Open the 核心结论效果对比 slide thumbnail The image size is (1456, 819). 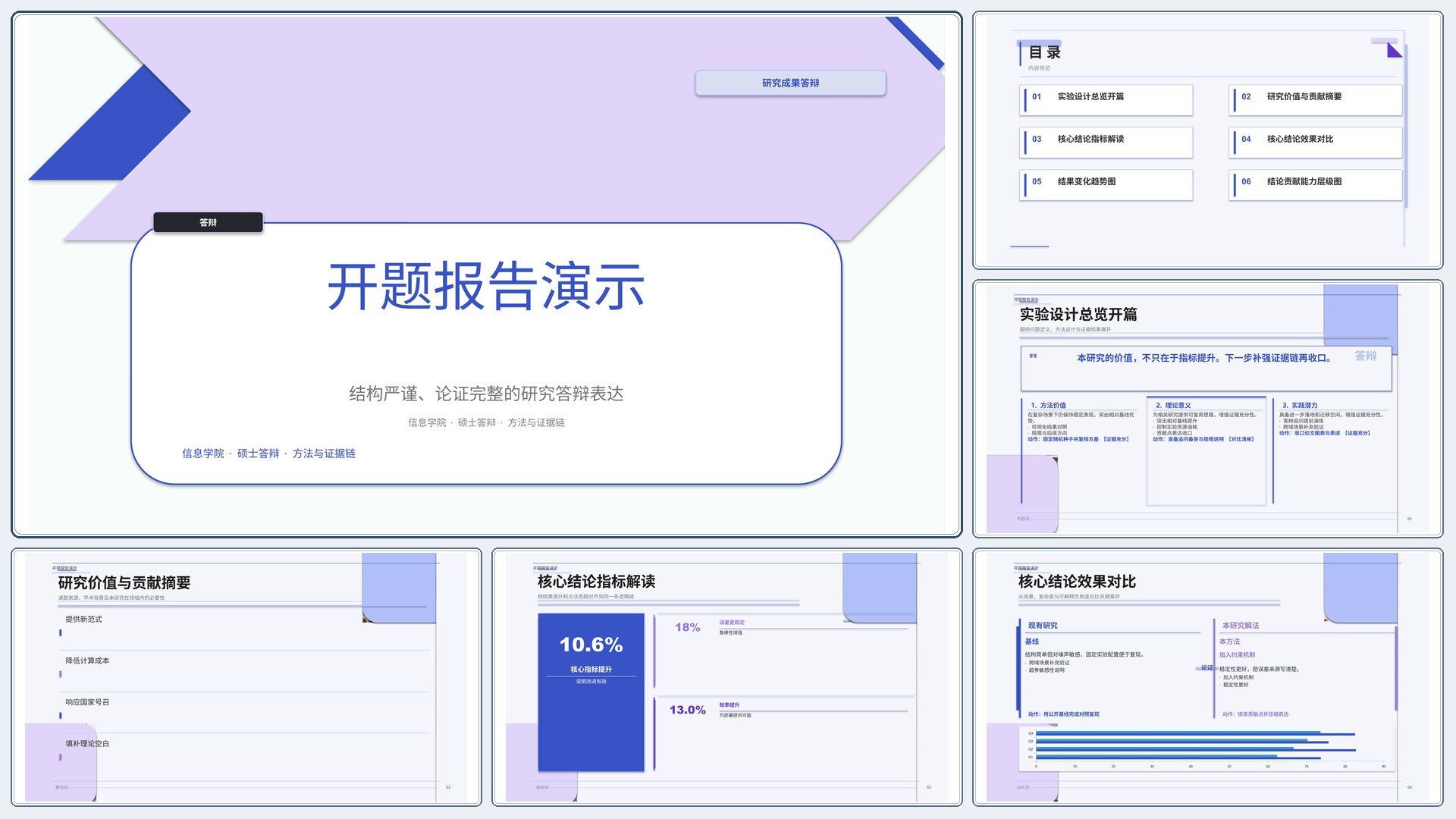point(1207,677)
